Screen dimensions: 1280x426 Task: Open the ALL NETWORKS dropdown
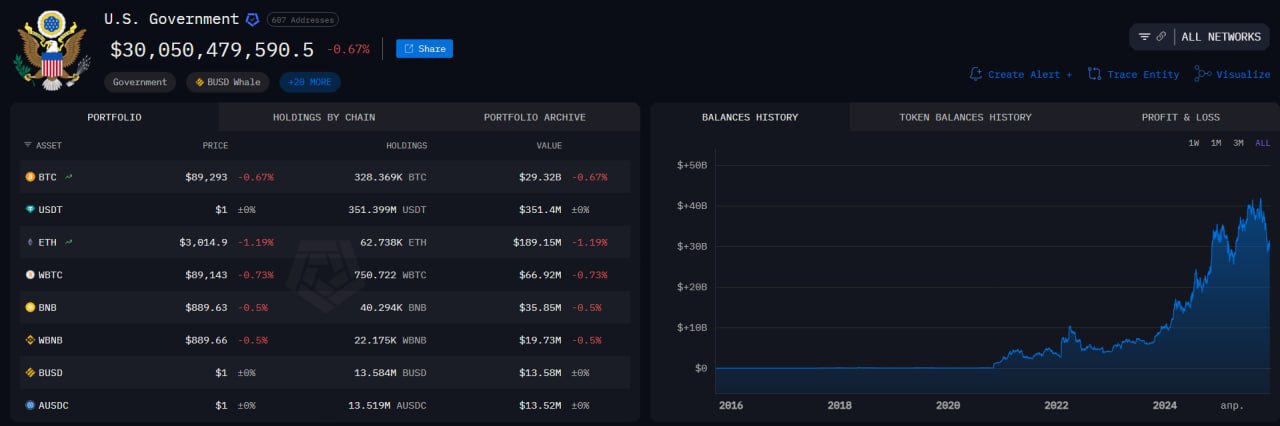[x=1221, y=37]
